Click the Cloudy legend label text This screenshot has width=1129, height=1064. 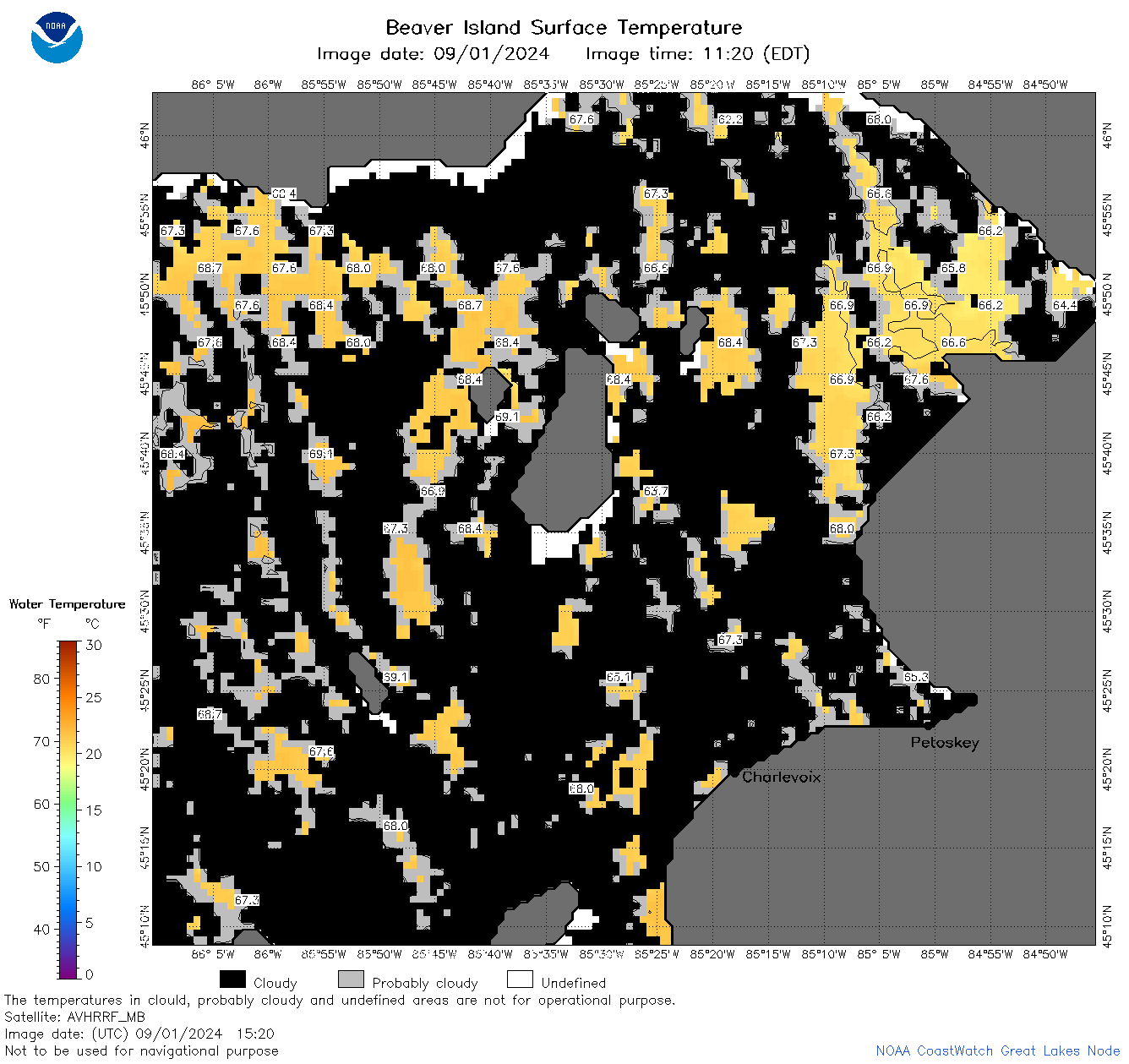(275, 983)
